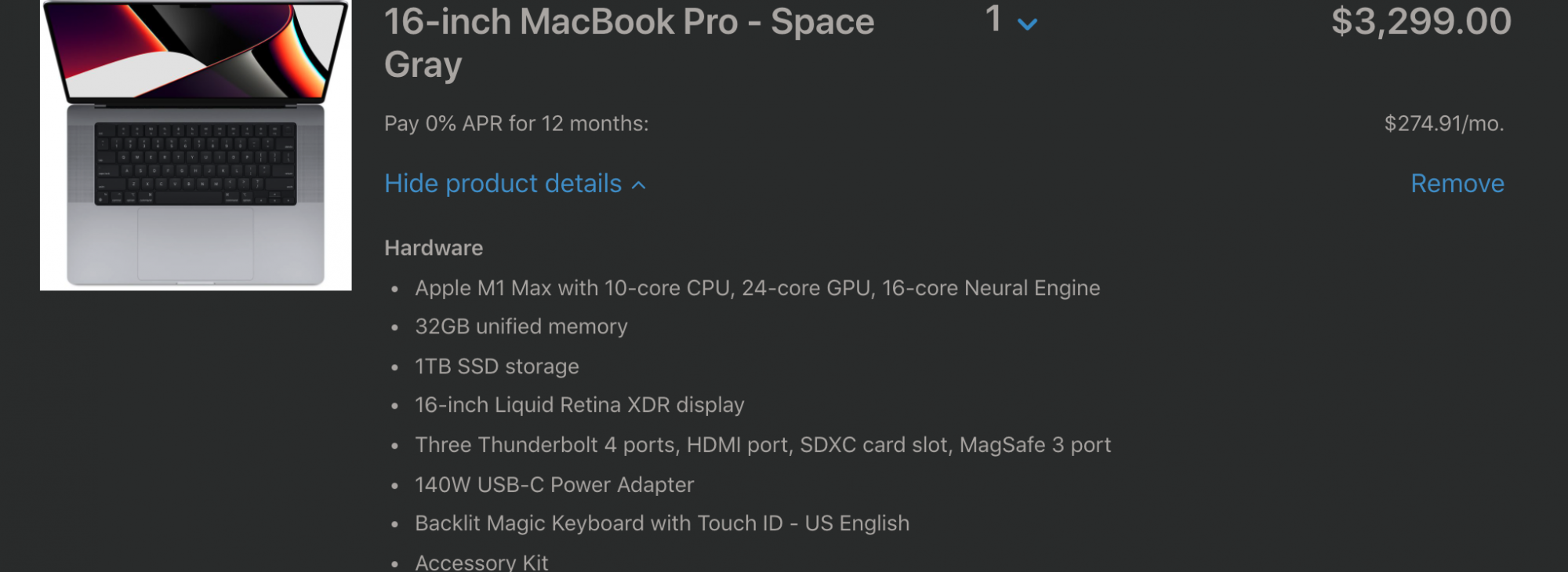Select the 32GB unified memory line
1568x572 pixels.
[521, 326]
